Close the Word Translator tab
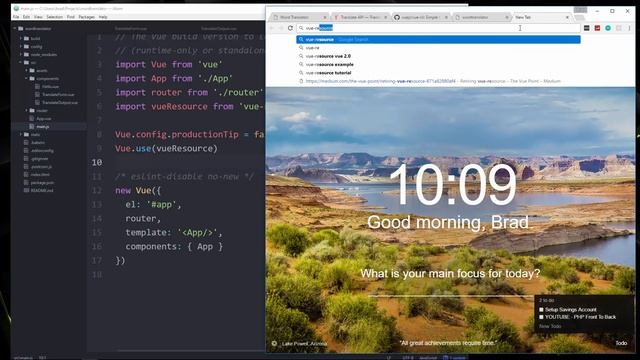Image resolution: width=640 pixels, height=360 pixels. coord(325,17)
